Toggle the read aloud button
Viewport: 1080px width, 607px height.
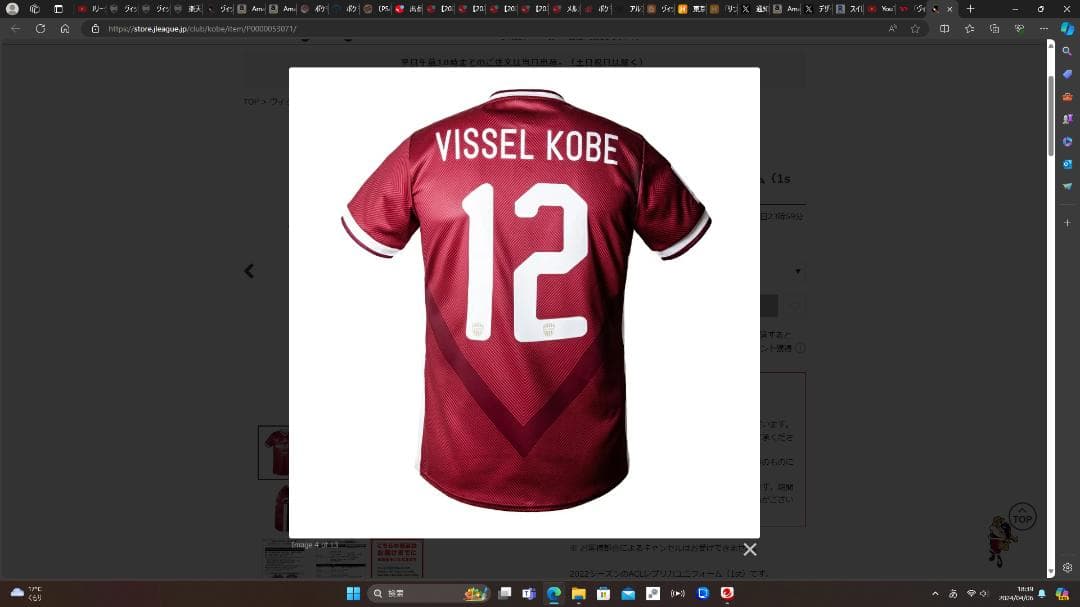892,29
